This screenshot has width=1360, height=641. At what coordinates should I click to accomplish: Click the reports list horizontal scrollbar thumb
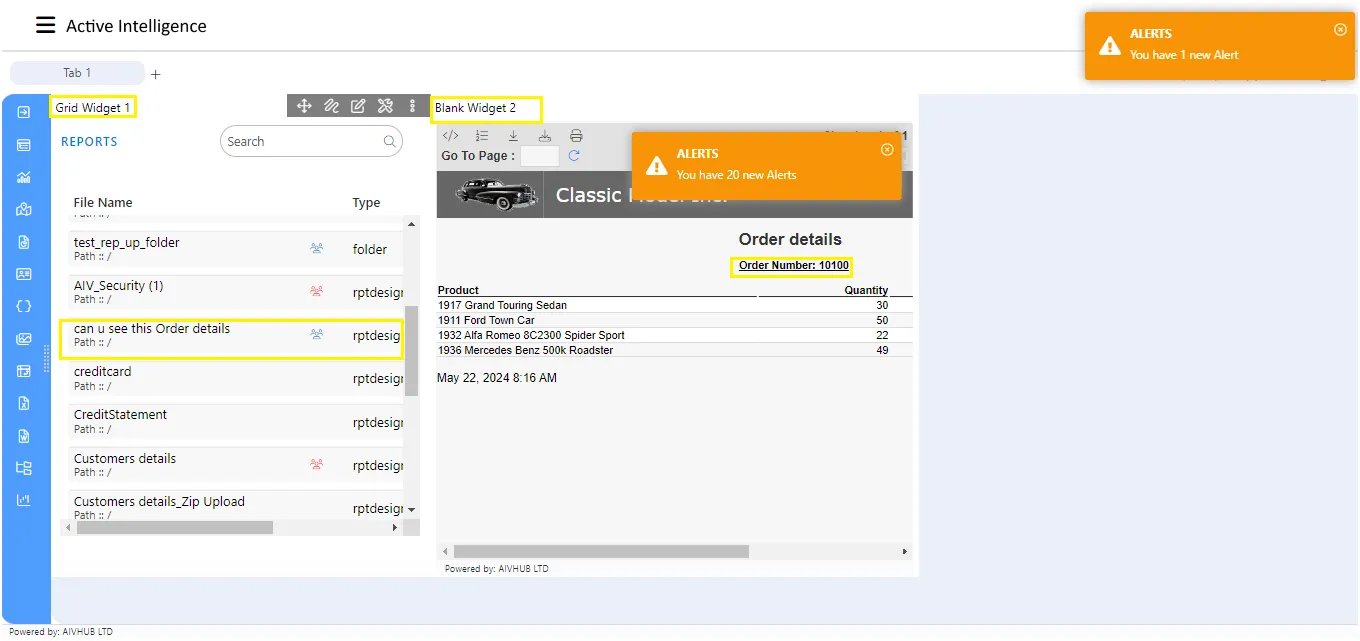coord(174,527)
